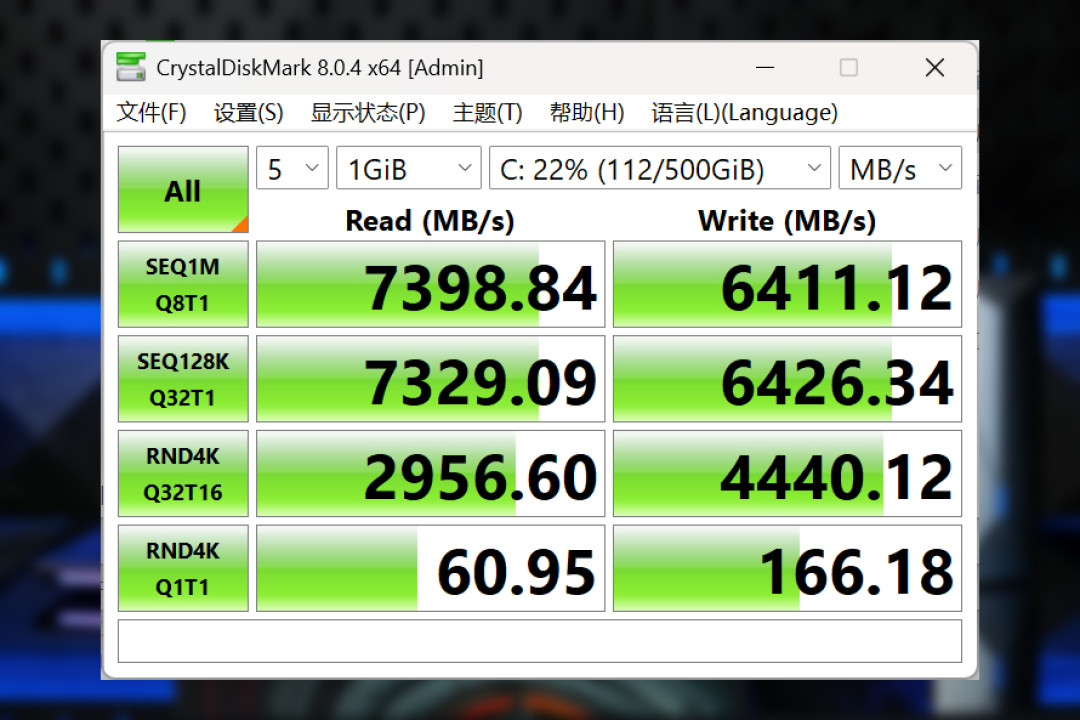Viewport: 1080px width, 720px height.
Task: Open the 帮助(H) menu
Action: [x=586, y=112]
